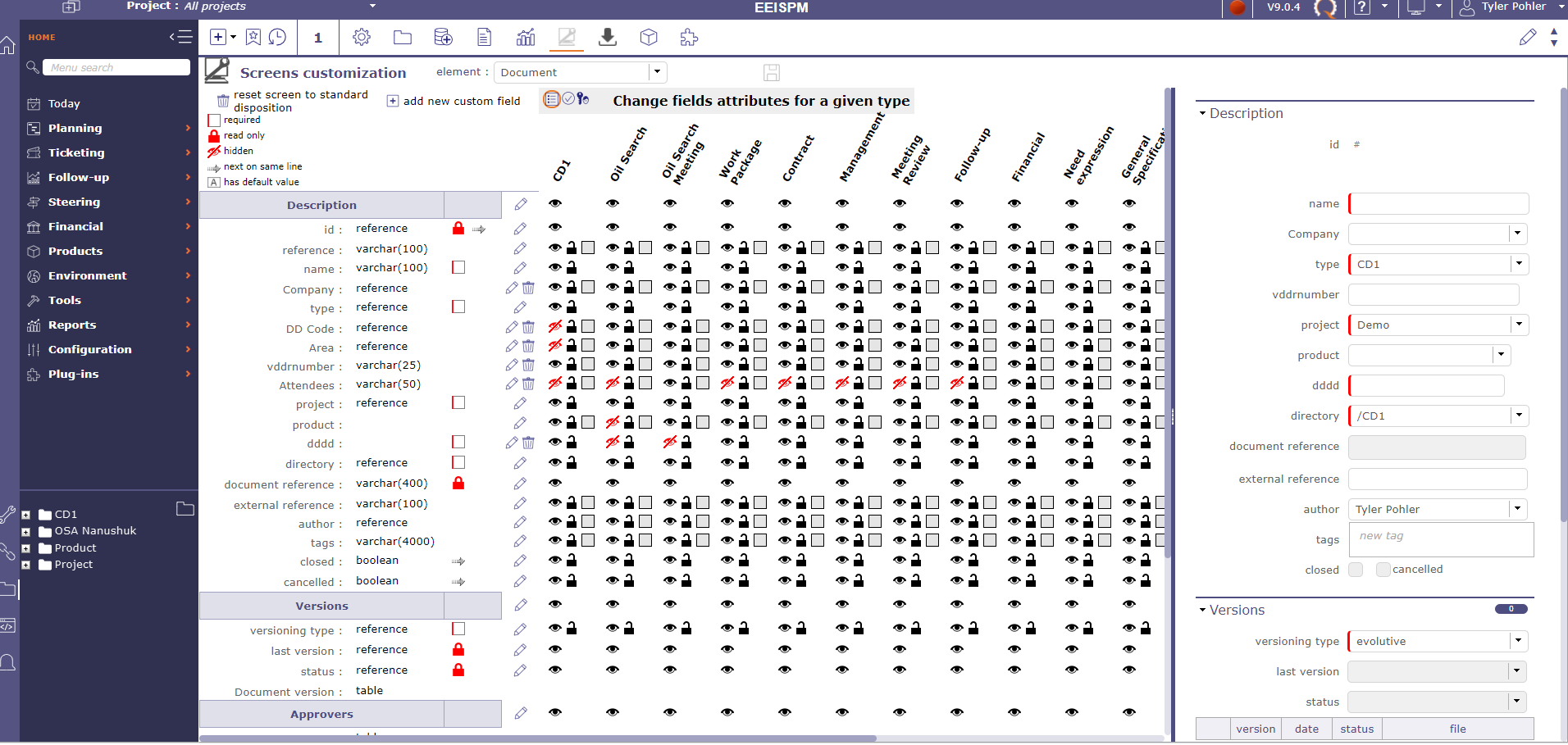Image resolution: width=1568 pixels, height=745 pixels.
Task: Open the element Document dropdown
Action: pos(657,72)
